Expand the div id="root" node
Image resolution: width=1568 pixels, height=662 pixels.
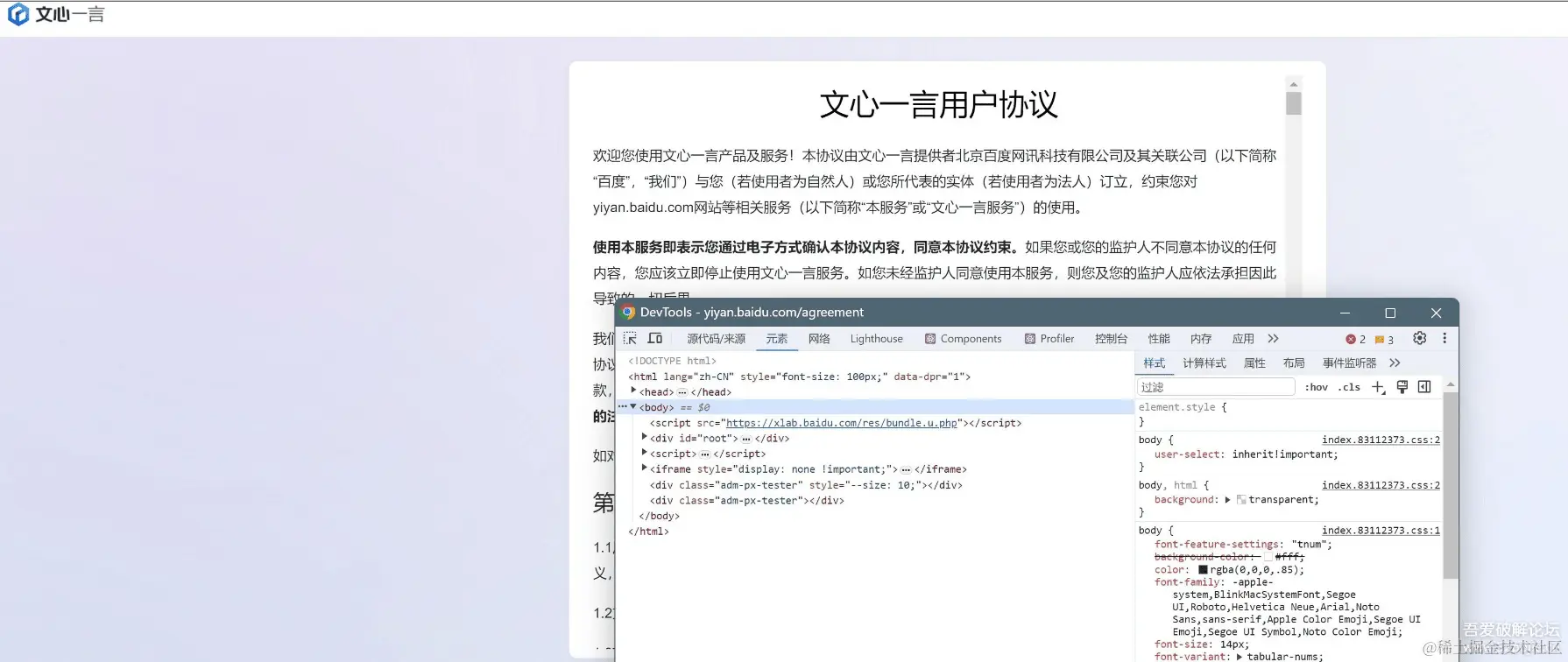(645, 438)
